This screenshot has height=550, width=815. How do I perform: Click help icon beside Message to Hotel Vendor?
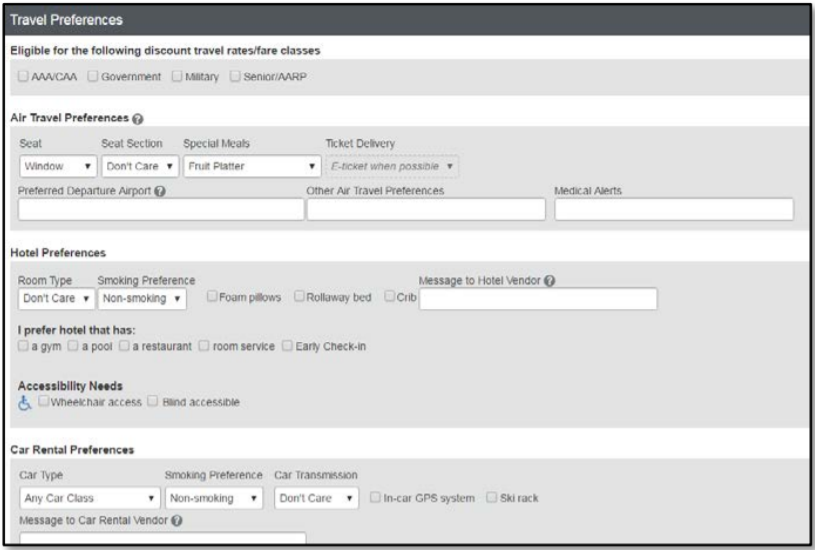(x=549, y=279)
